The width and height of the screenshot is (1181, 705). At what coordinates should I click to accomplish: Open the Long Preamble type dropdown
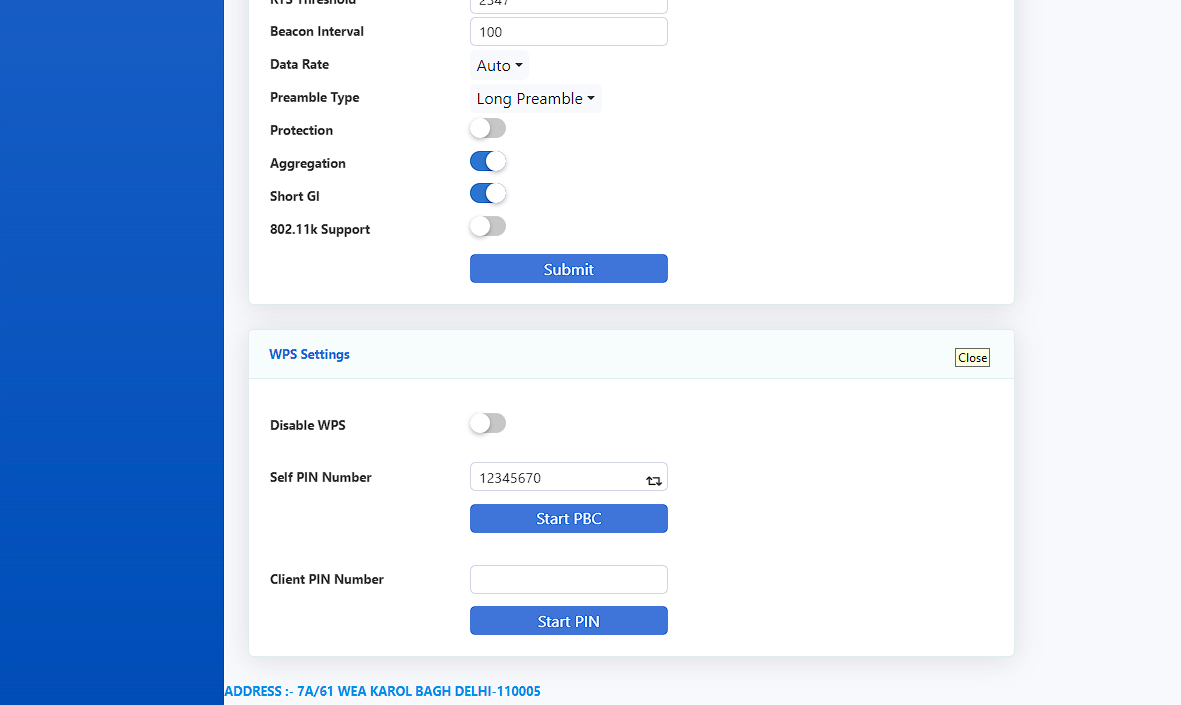pyautogui.click(x=536, y=99)
